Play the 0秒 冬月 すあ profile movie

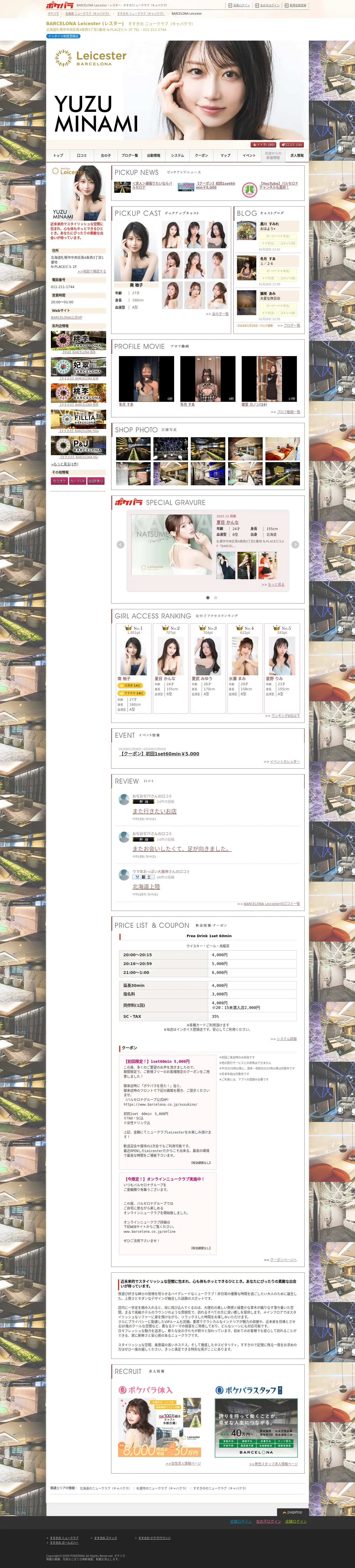click(146, 379)
